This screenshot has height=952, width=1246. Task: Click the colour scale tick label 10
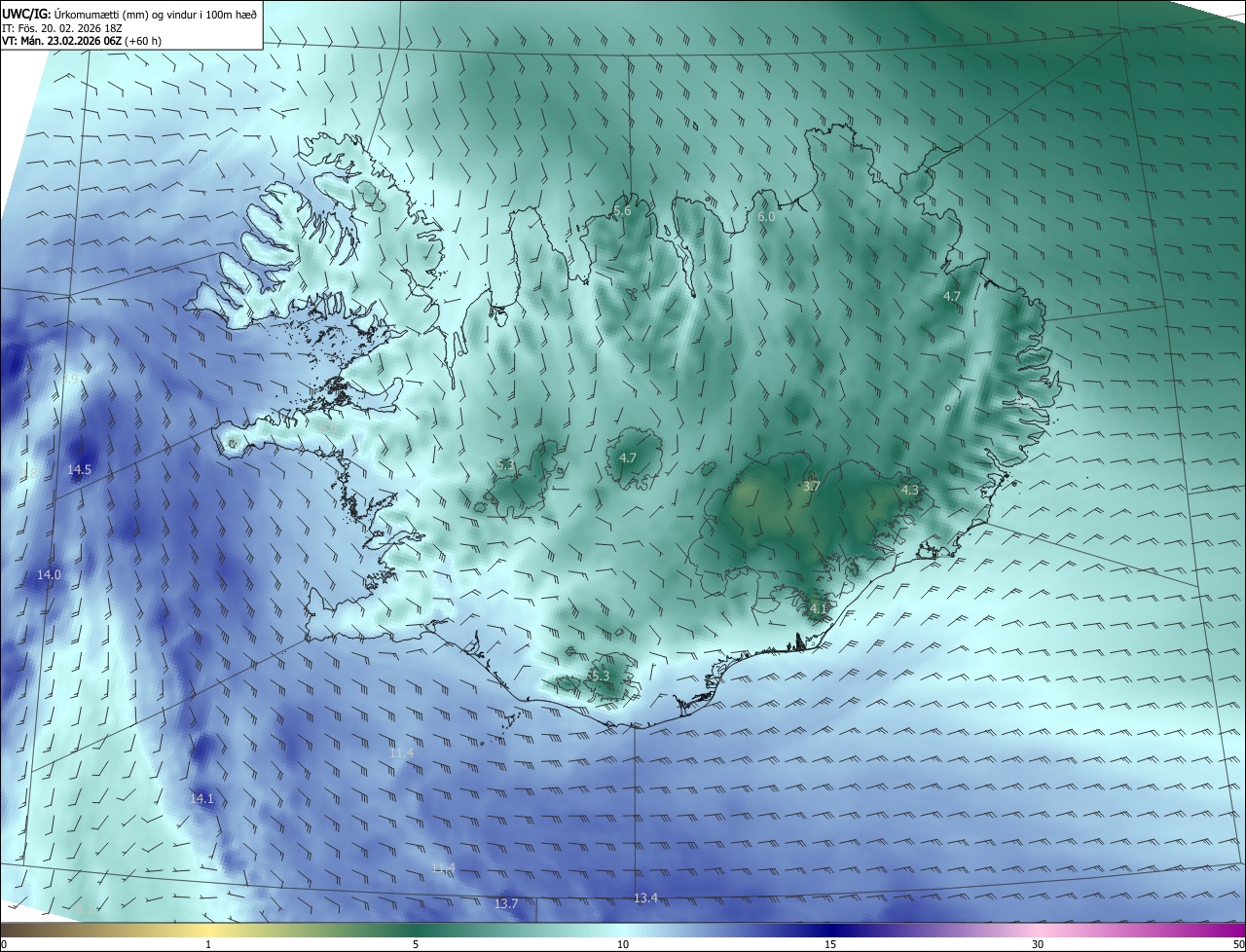click(623, 944)
